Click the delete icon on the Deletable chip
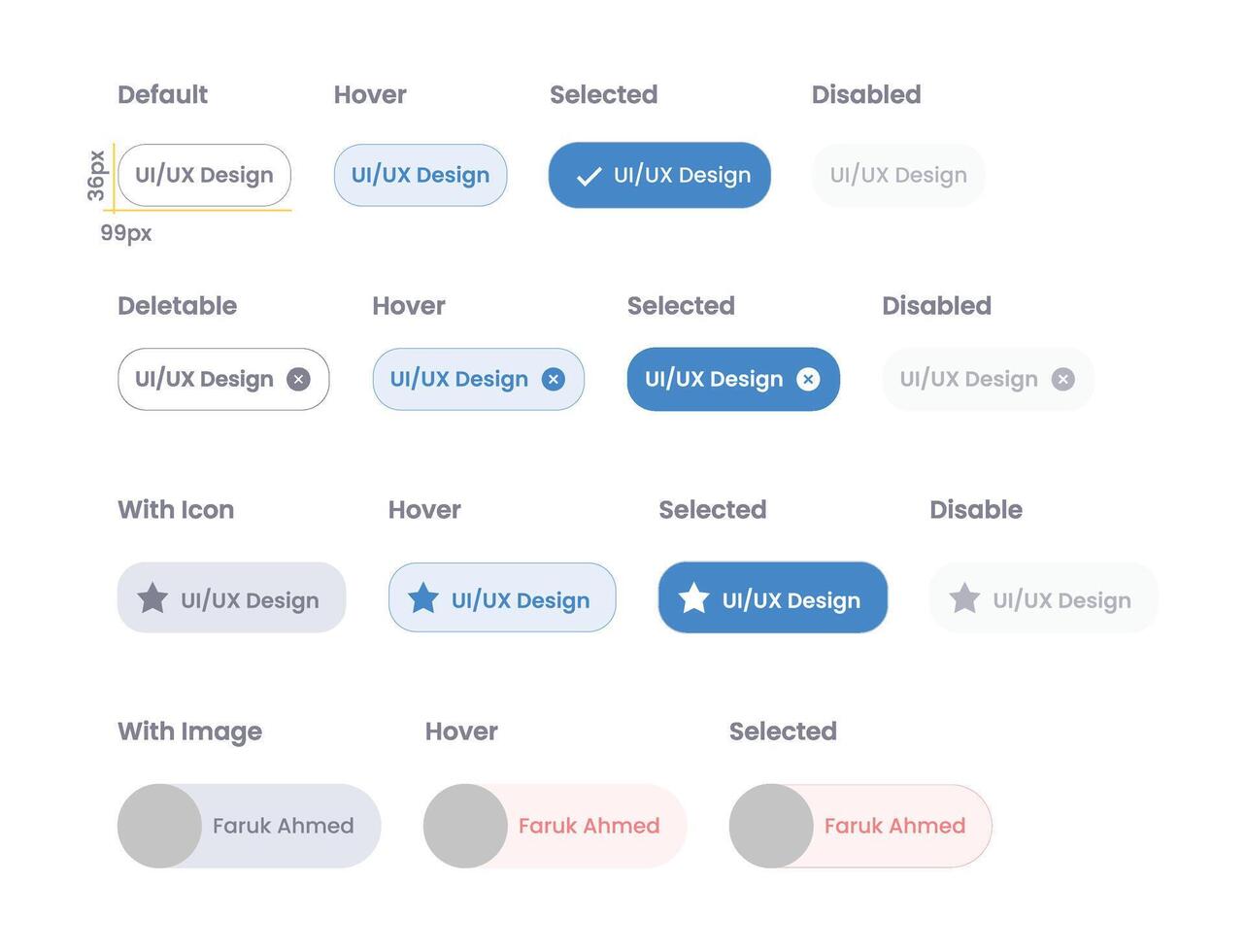The width and height of the screenshot is (1246, 952). (x=298, y=380)
